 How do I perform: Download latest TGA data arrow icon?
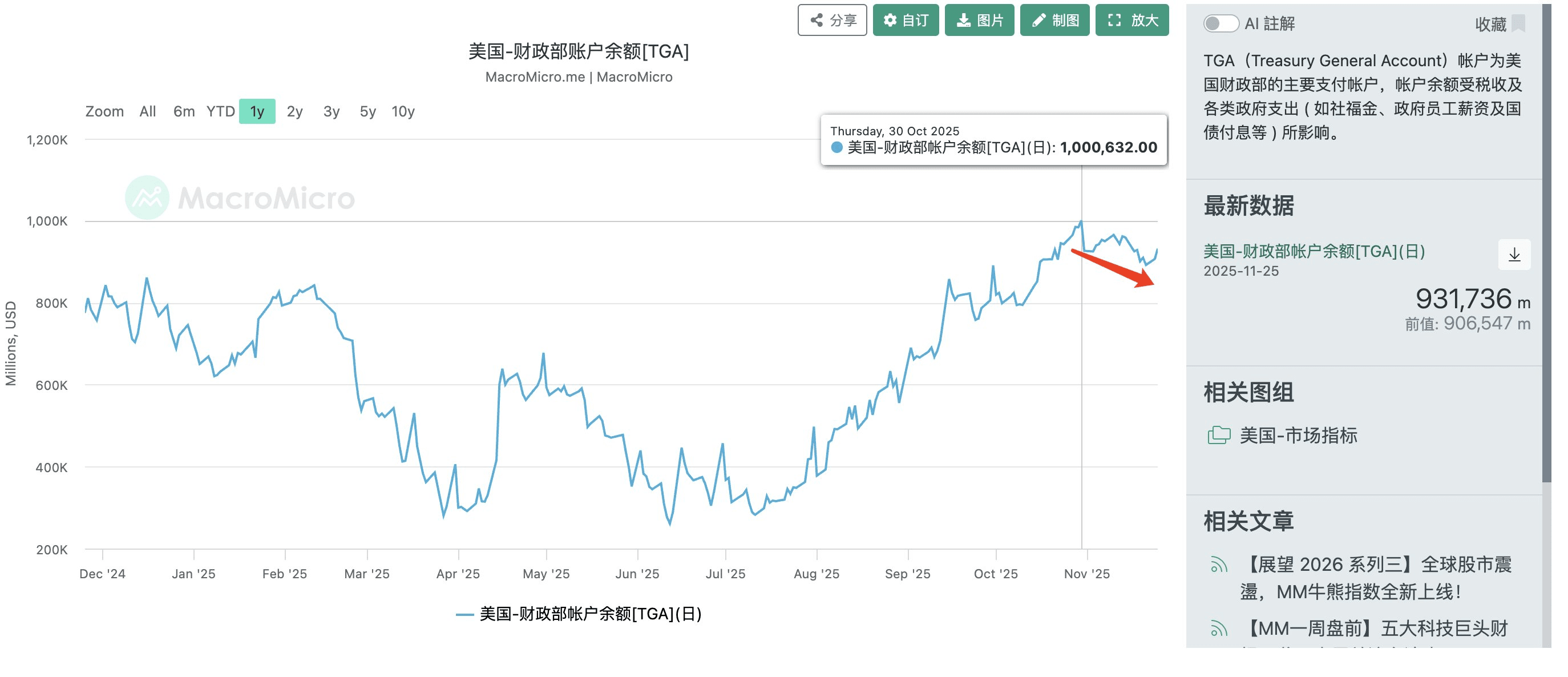pos(1514,255)
